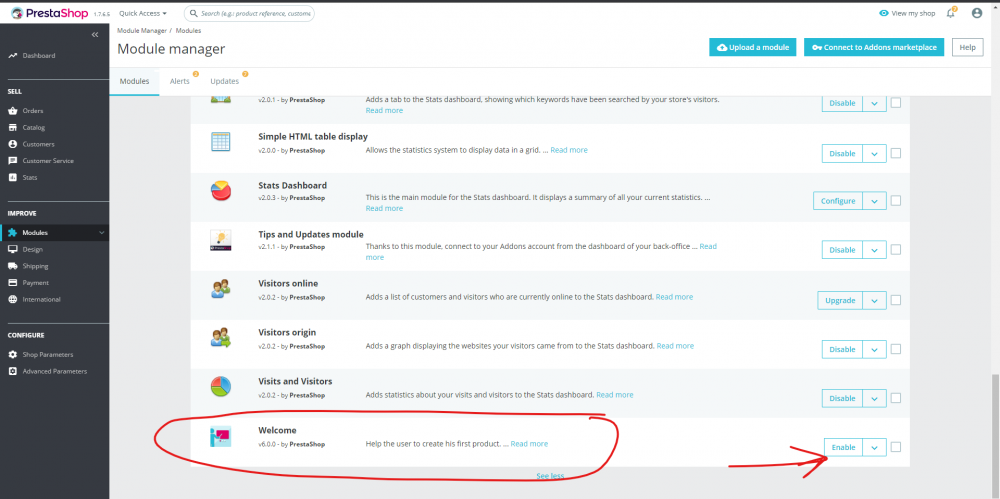Open Shop Parameters in sidebar
The image size is (1000, 499).
[x=48, y=354]
